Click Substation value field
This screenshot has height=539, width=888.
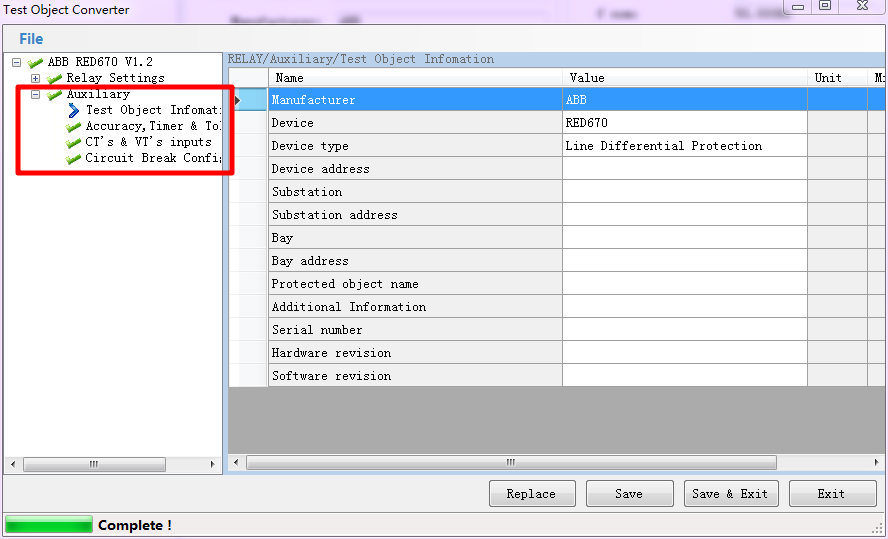[685, 191]
